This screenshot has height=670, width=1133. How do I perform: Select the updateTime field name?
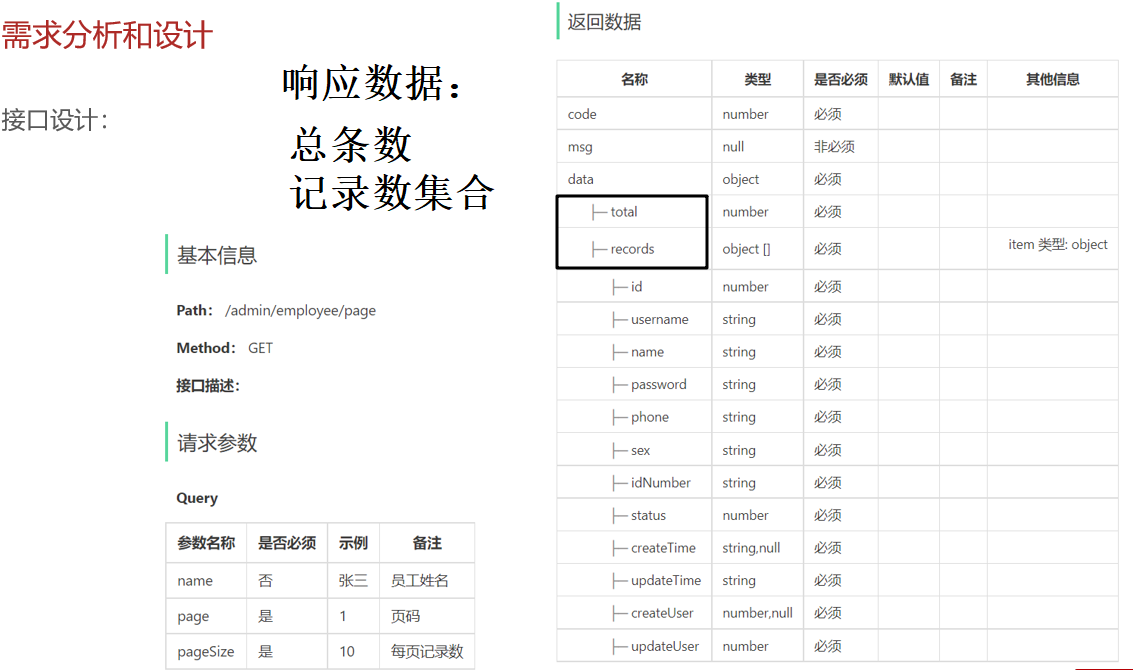coord(665,580)
